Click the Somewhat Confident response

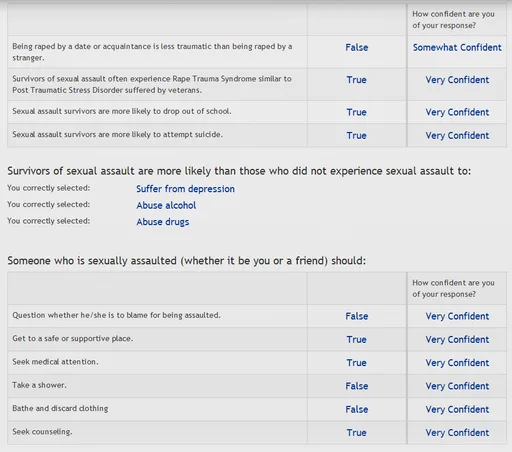click(x=457, y=48)
